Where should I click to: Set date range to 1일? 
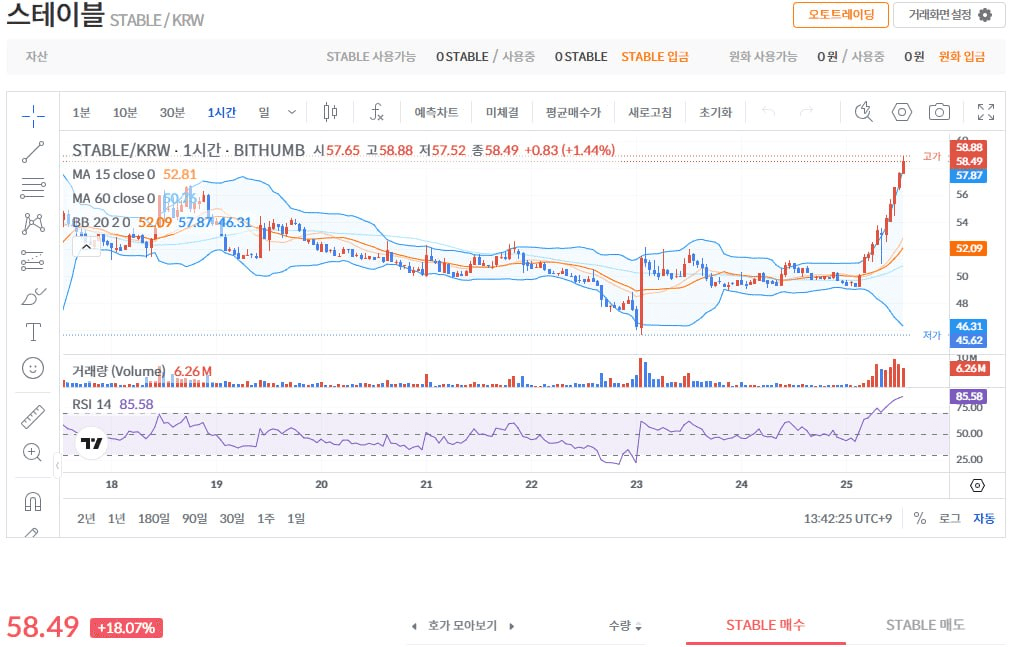point(296,518)
